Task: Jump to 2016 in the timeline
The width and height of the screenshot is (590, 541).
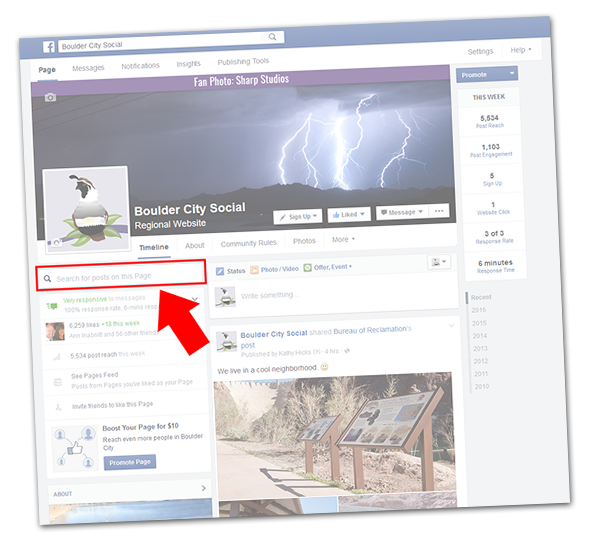Action: (x=479, y=310)
